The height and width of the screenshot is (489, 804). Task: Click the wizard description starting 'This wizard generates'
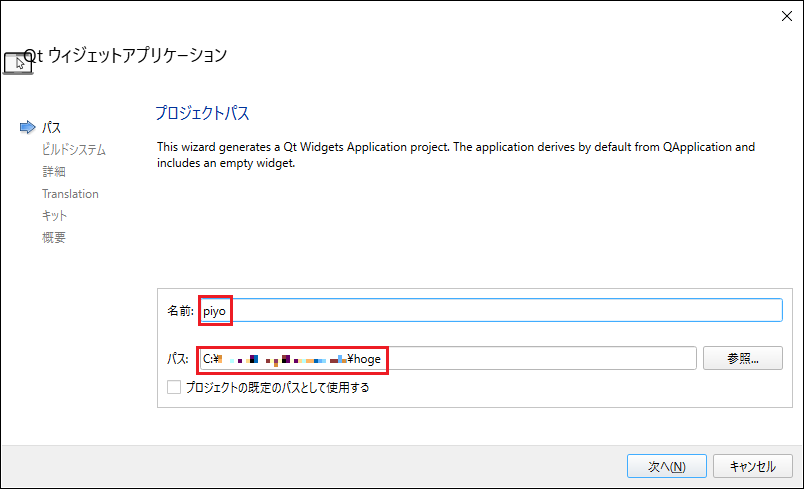456,155
